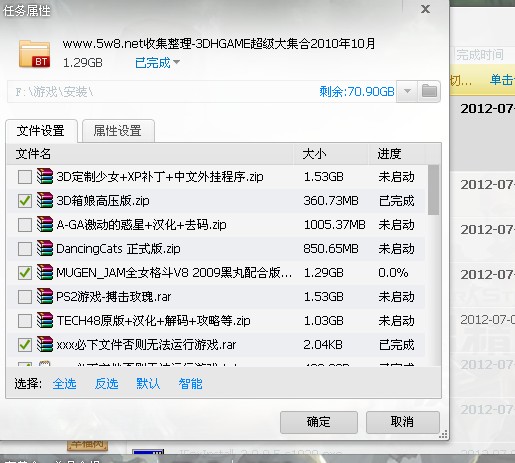The width and height of the screenshot is (515, 463).
Task: Click the file list vertical scrollbar
Action: click(433, 266)
